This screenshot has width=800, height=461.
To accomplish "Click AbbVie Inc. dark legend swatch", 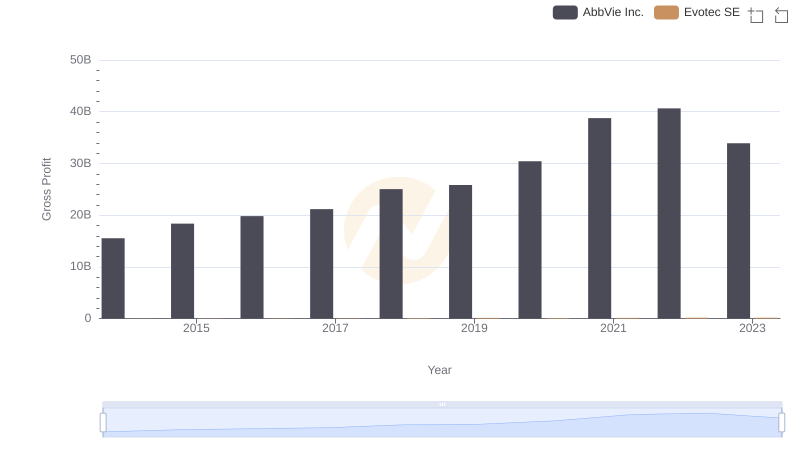I will [x=565, y=12].
